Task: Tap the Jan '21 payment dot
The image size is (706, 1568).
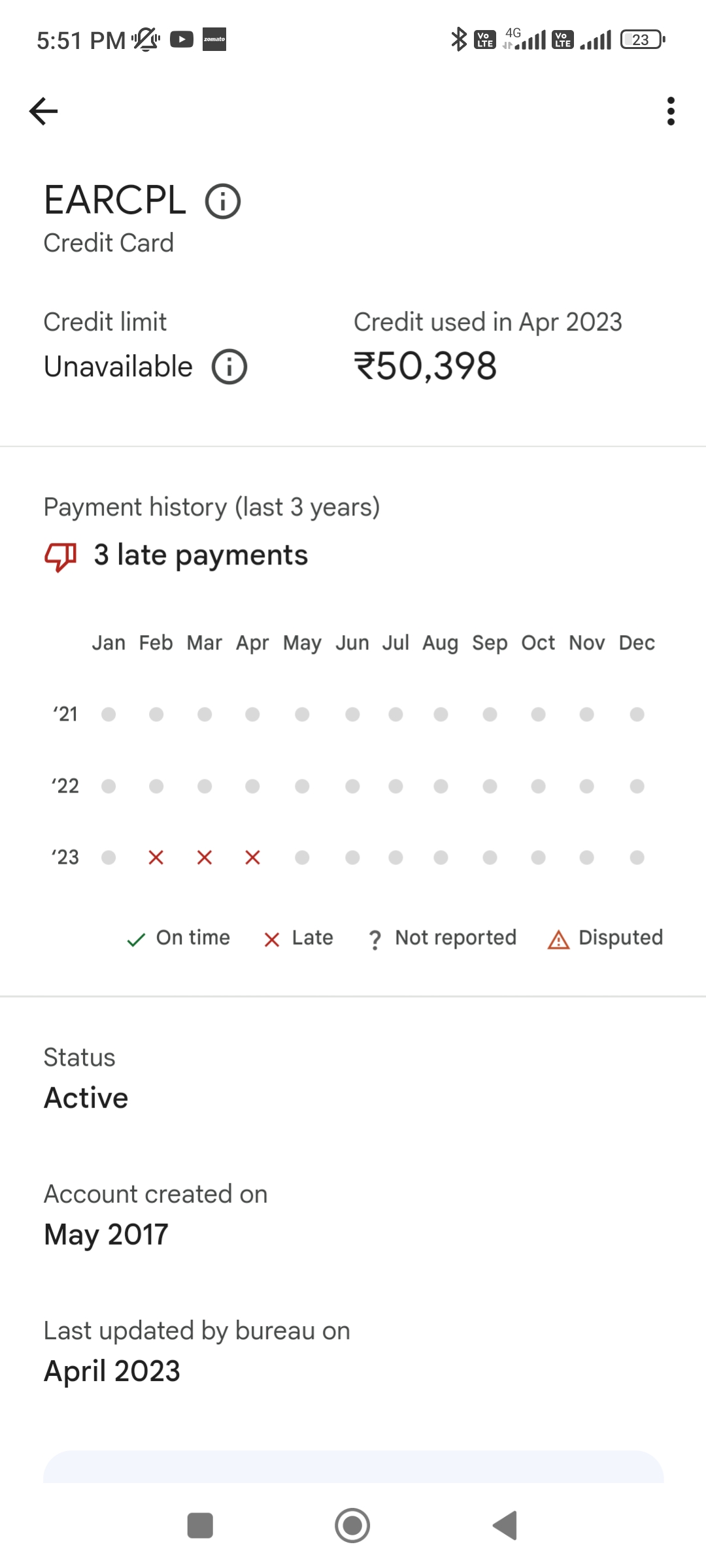Action: click(x=109, y=714)
